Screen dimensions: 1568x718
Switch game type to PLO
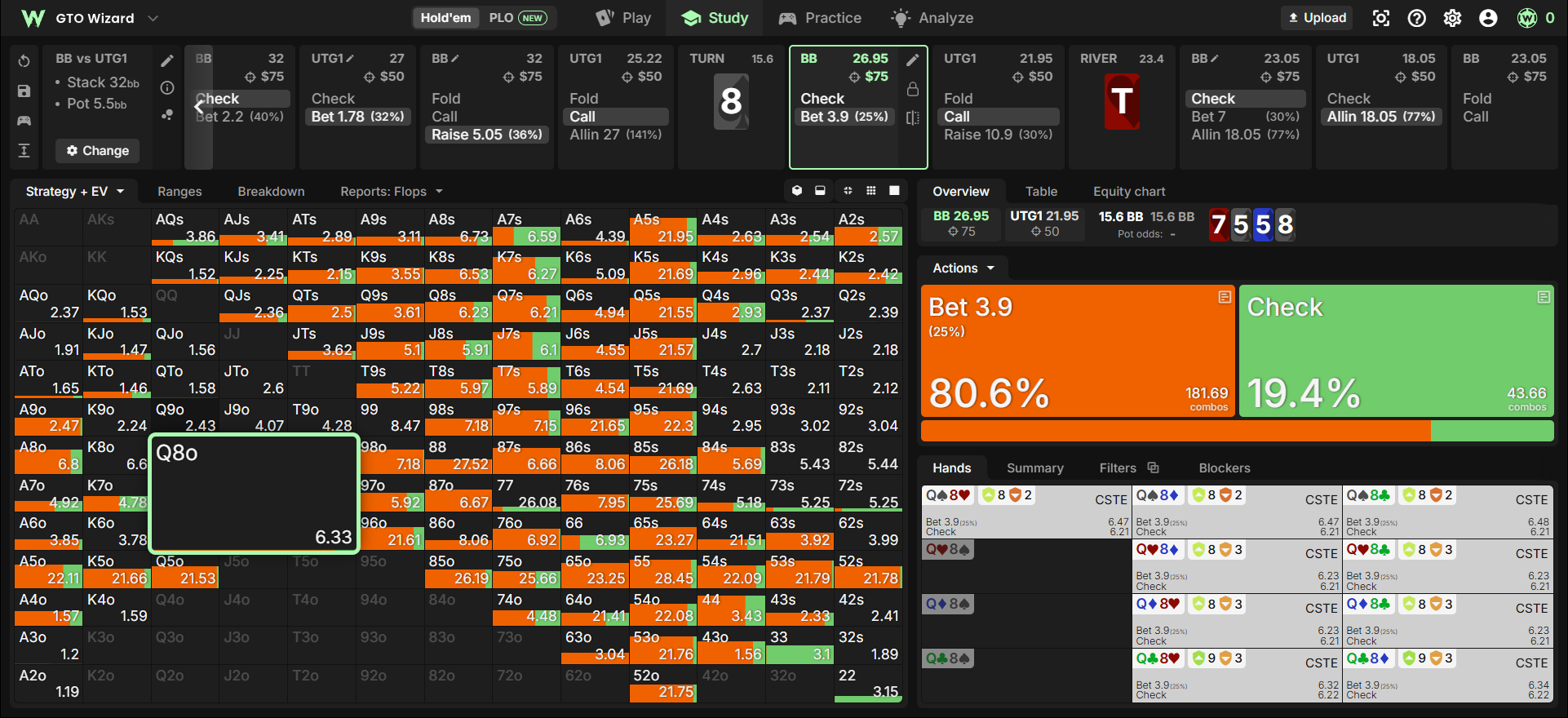517,18
